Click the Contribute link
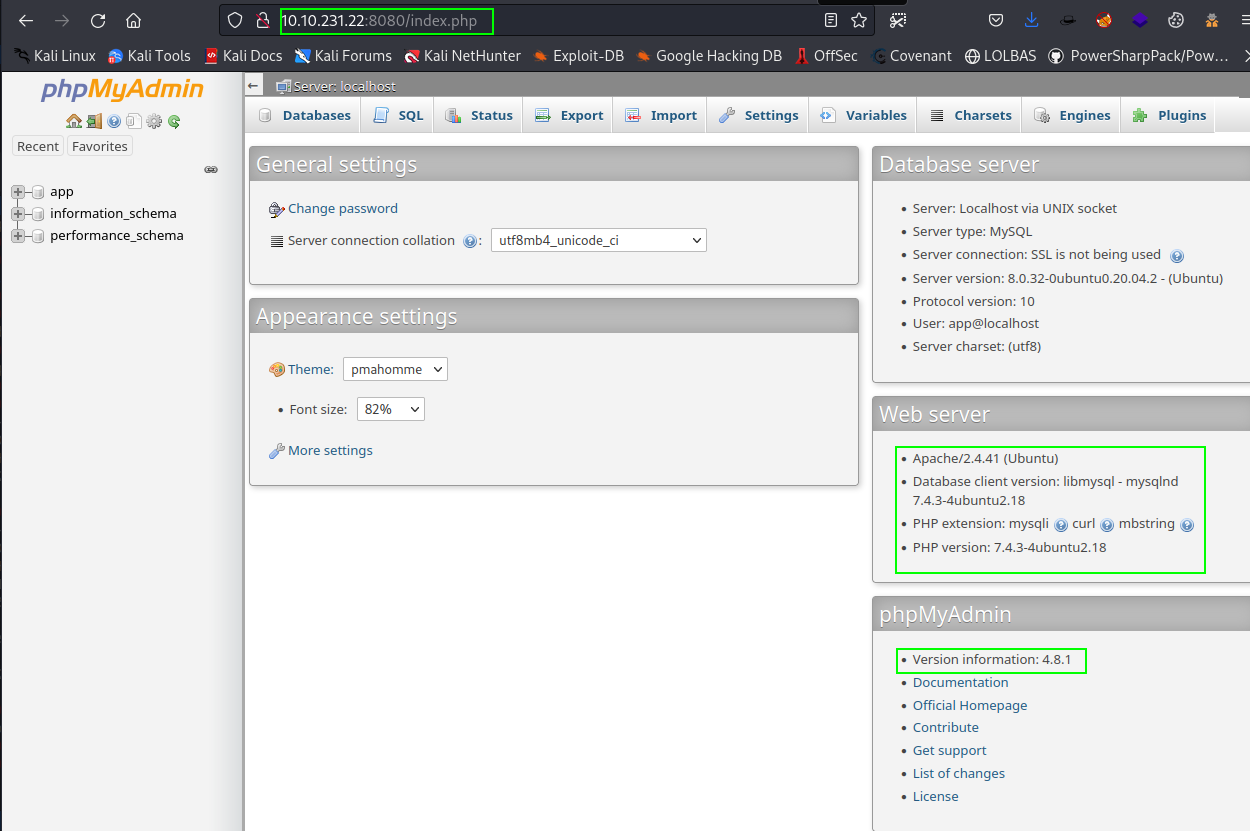The height and width of the screenshot is (831, 1250). (946, 728)
